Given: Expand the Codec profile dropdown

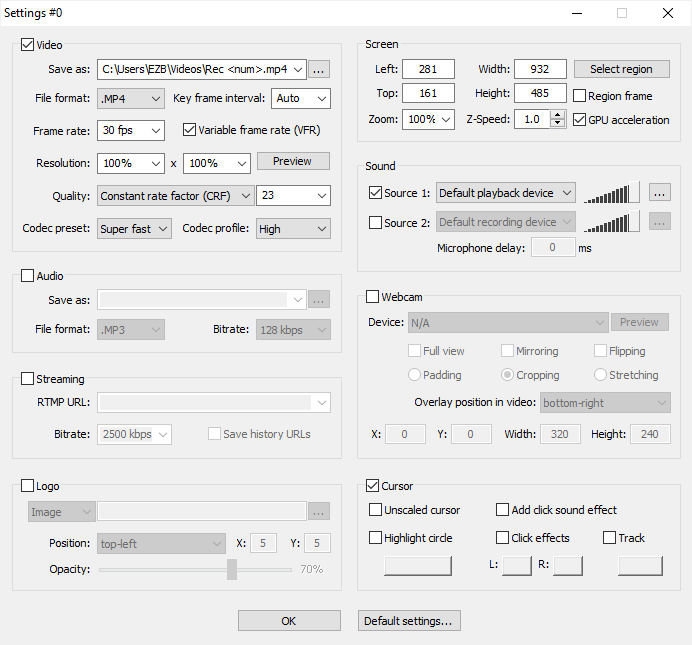Looking at the screenshot, I should click(293, 229).
